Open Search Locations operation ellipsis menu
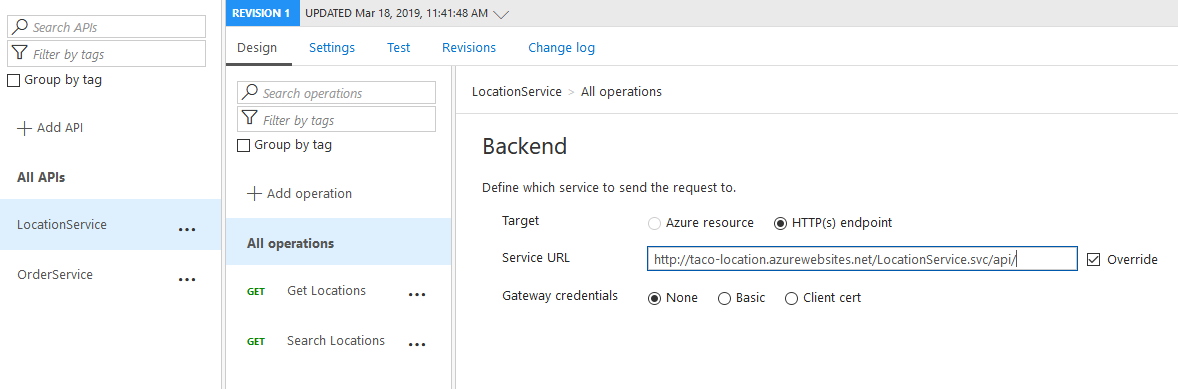This screenshot has height=389, width=1178. point(417,345)
